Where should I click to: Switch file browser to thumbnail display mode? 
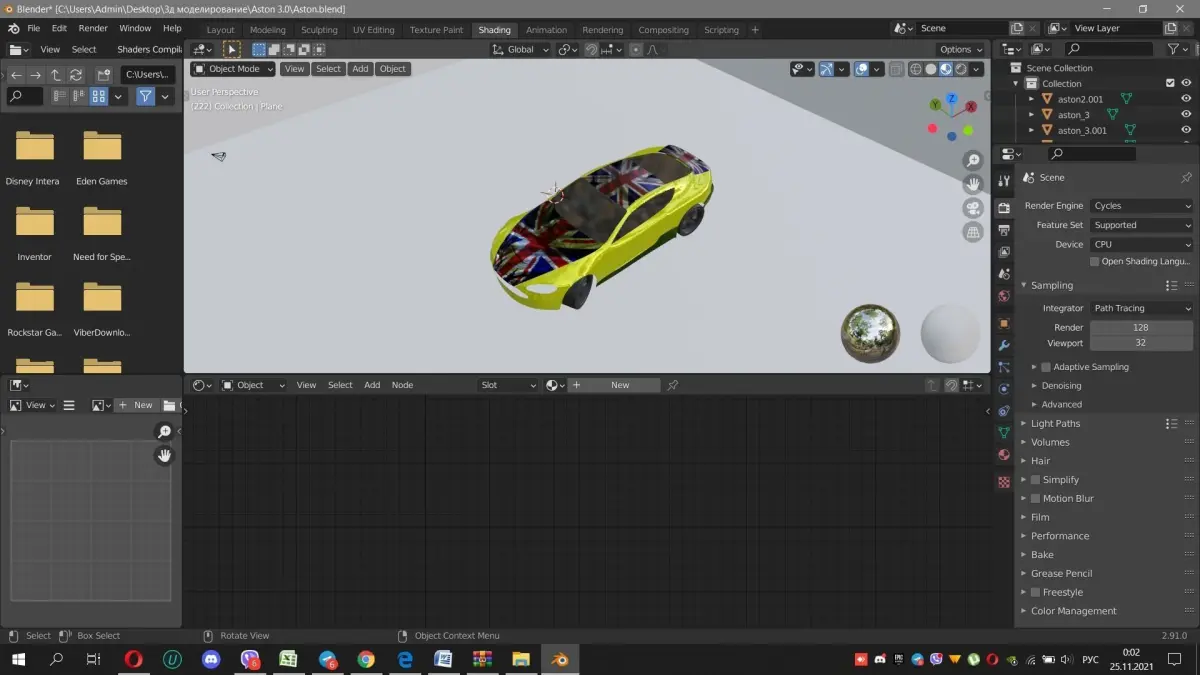coord(99,96)
